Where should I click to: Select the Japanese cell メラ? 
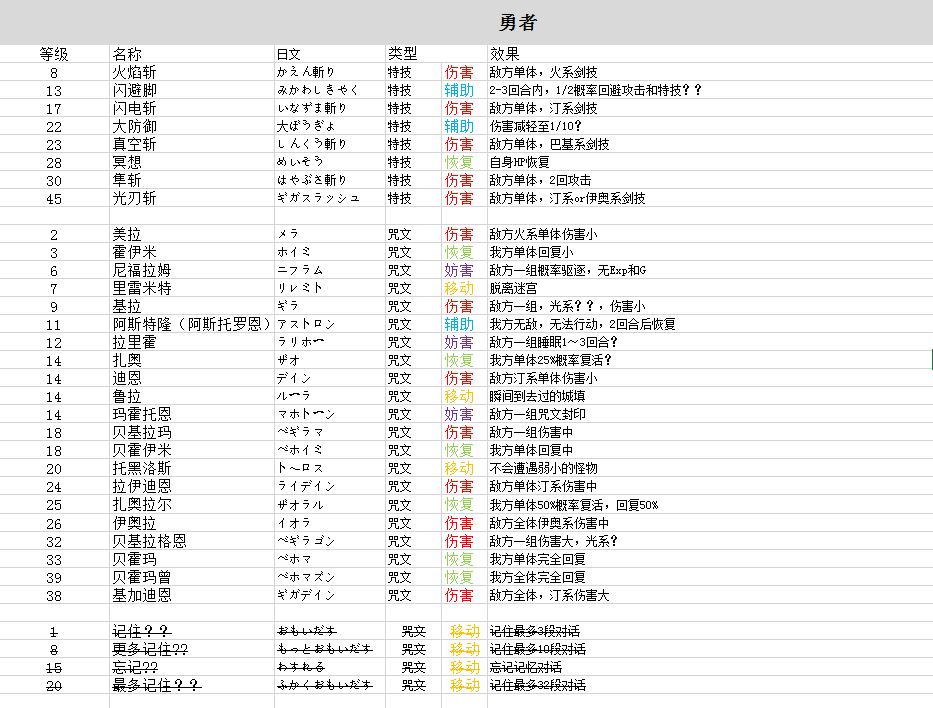(x=288, y=234)
